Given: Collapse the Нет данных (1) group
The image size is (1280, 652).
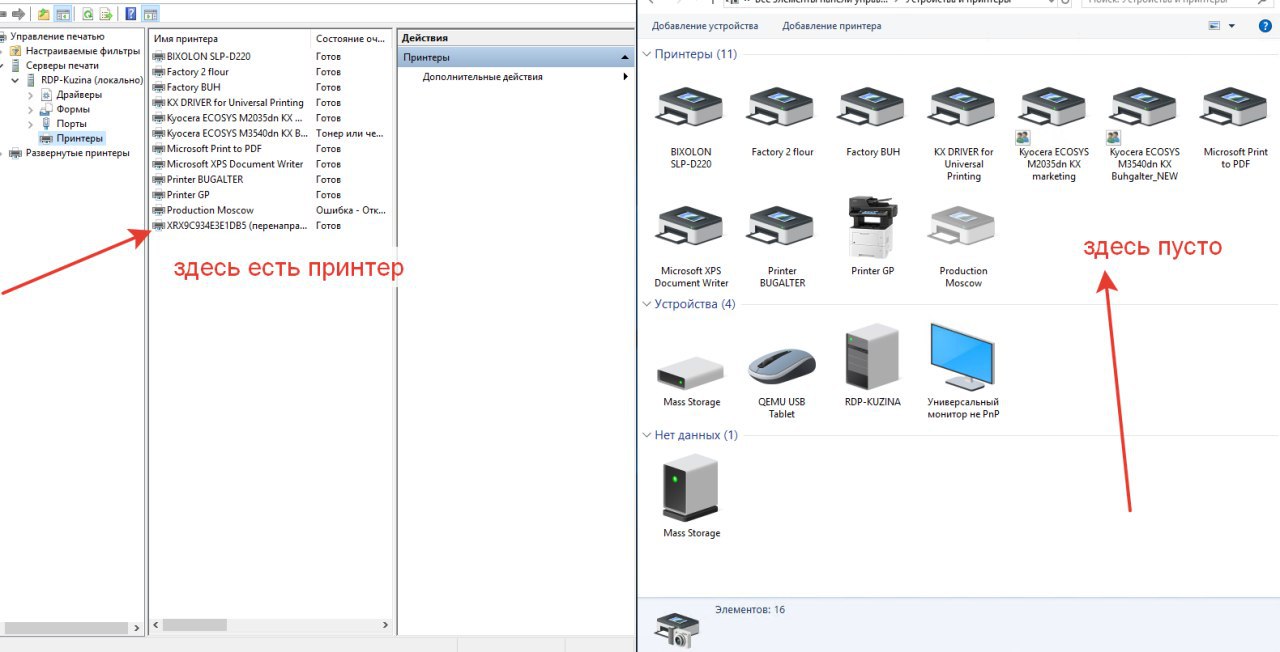Looking at the screenshot, I should point(646,435).
